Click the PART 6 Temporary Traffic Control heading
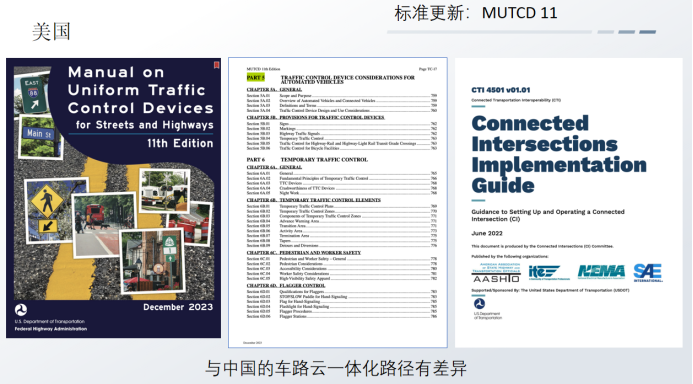 coord(307,160)
